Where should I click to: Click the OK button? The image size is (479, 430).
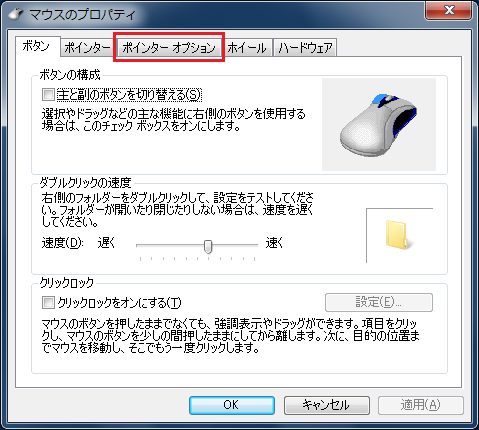pyautogui.click(x=232, y=405)
